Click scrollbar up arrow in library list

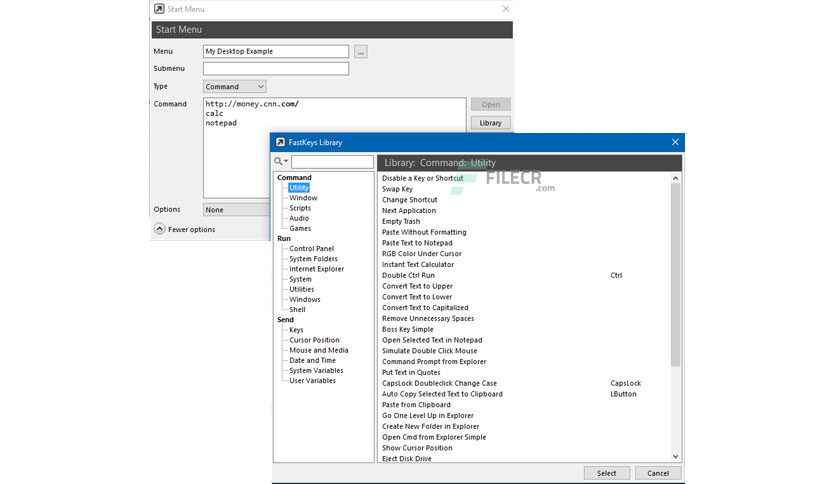(676, 178)
